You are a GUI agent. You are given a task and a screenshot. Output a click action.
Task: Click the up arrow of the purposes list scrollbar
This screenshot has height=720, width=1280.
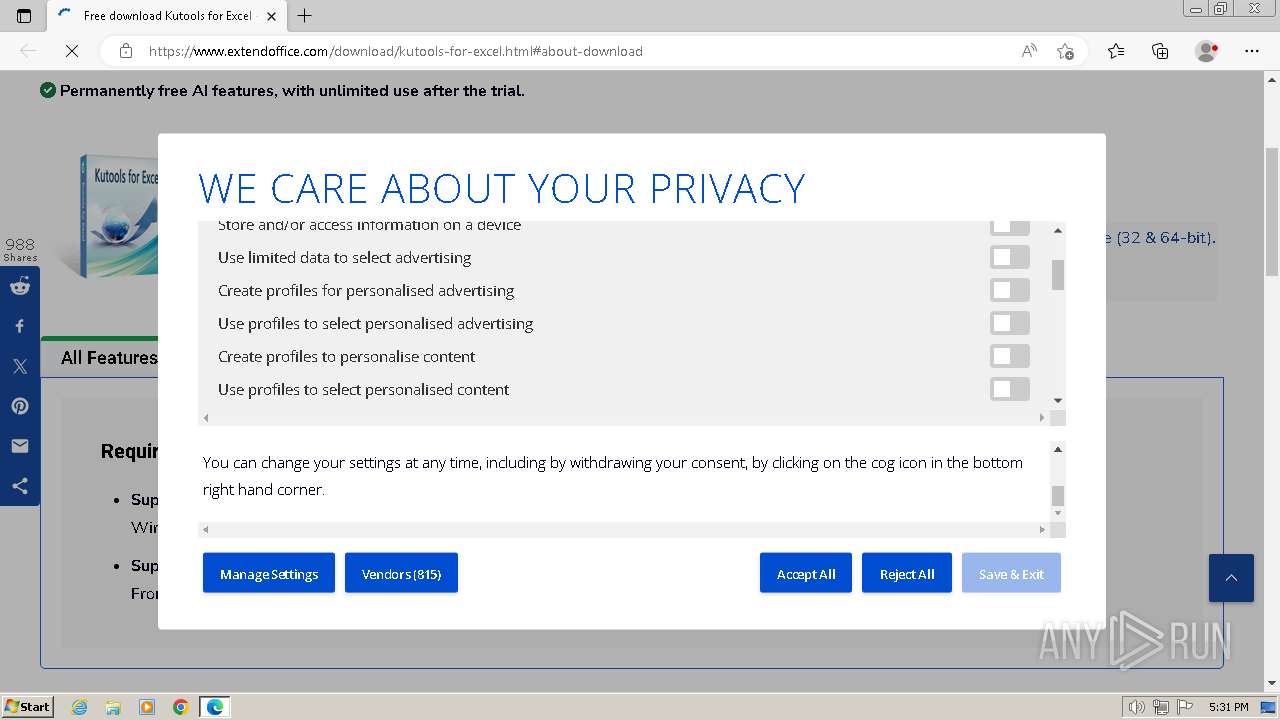click(x=1058, y=231)
